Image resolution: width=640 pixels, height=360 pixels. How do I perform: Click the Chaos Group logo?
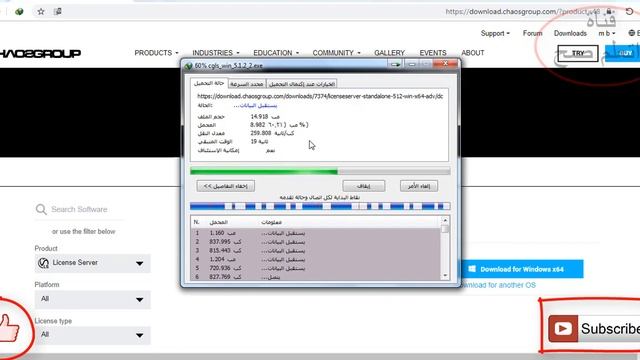40,53
